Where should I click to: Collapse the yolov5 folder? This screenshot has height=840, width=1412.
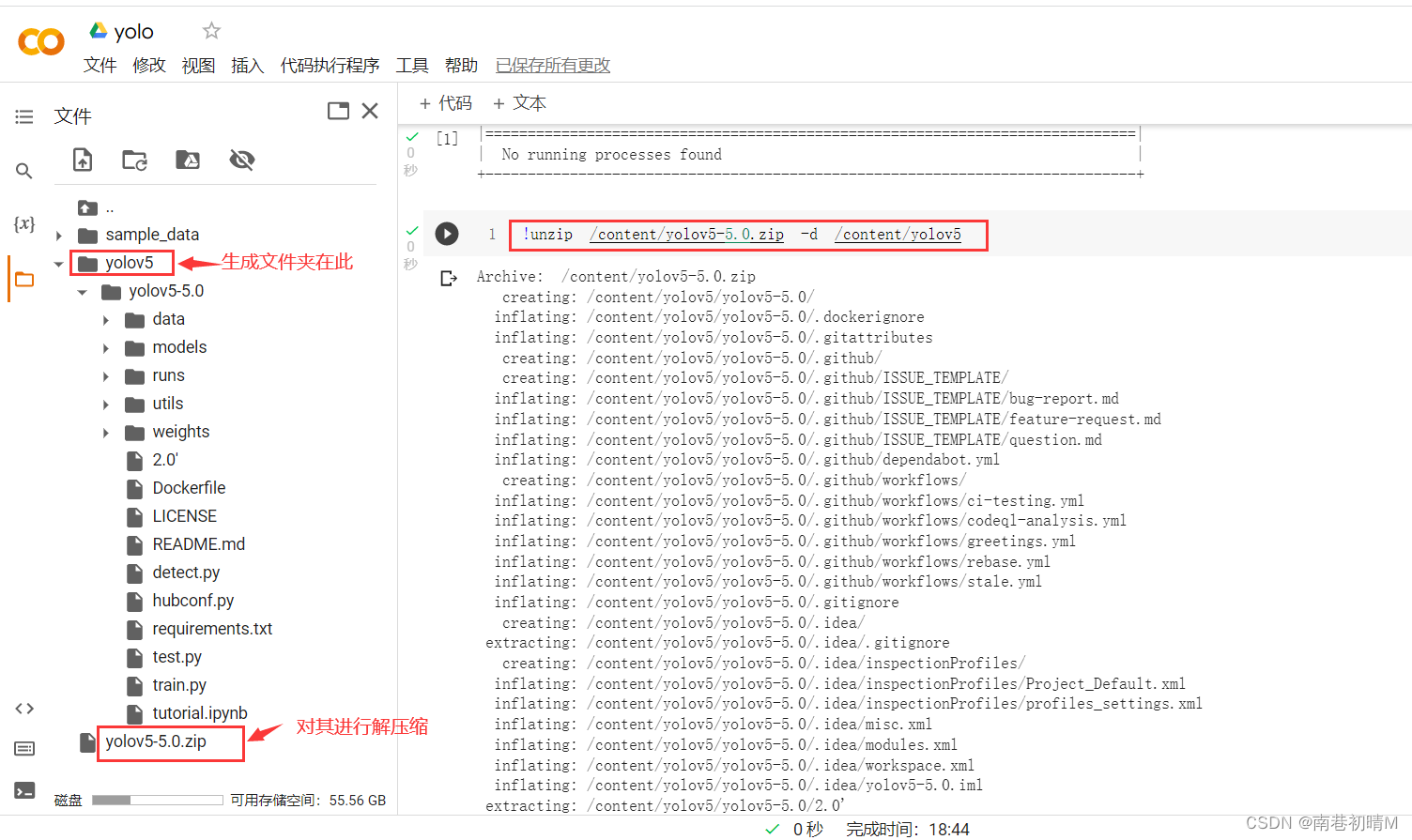click(58, 263)
